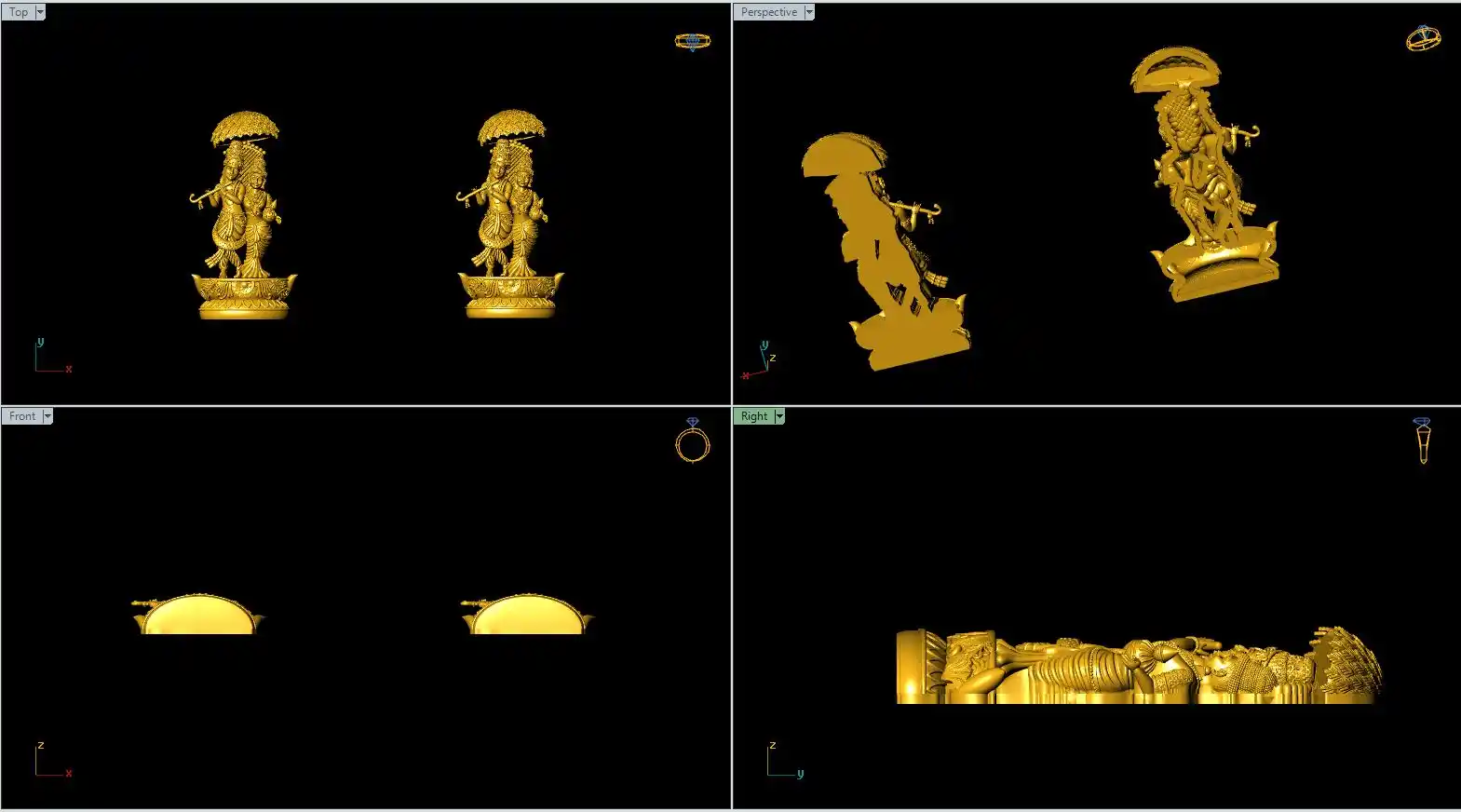Click the Perspective viewport title label
The width and height of the screenshot is (1461, 812).
tap(768, 12)
